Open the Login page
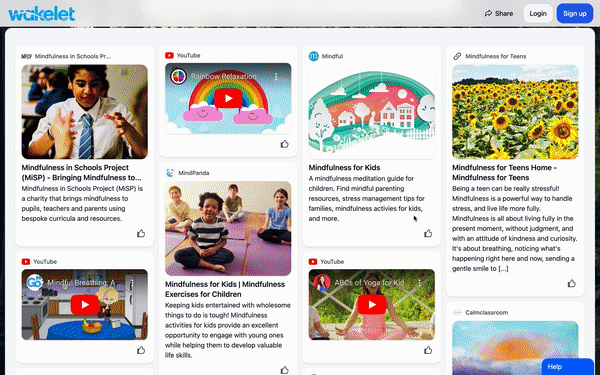Viewport: 600px width, 375px height. coord(538,13)
